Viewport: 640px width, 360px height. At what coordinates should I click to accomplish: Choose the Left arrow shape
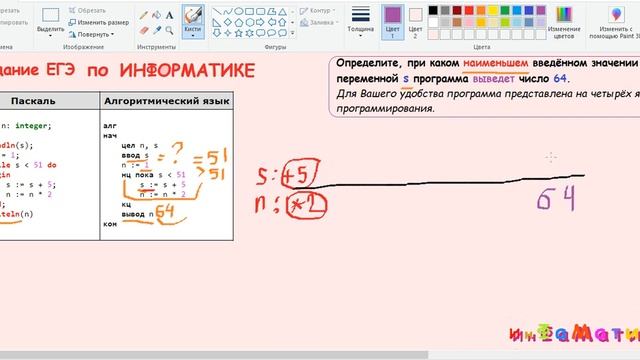tap(271, 22)
